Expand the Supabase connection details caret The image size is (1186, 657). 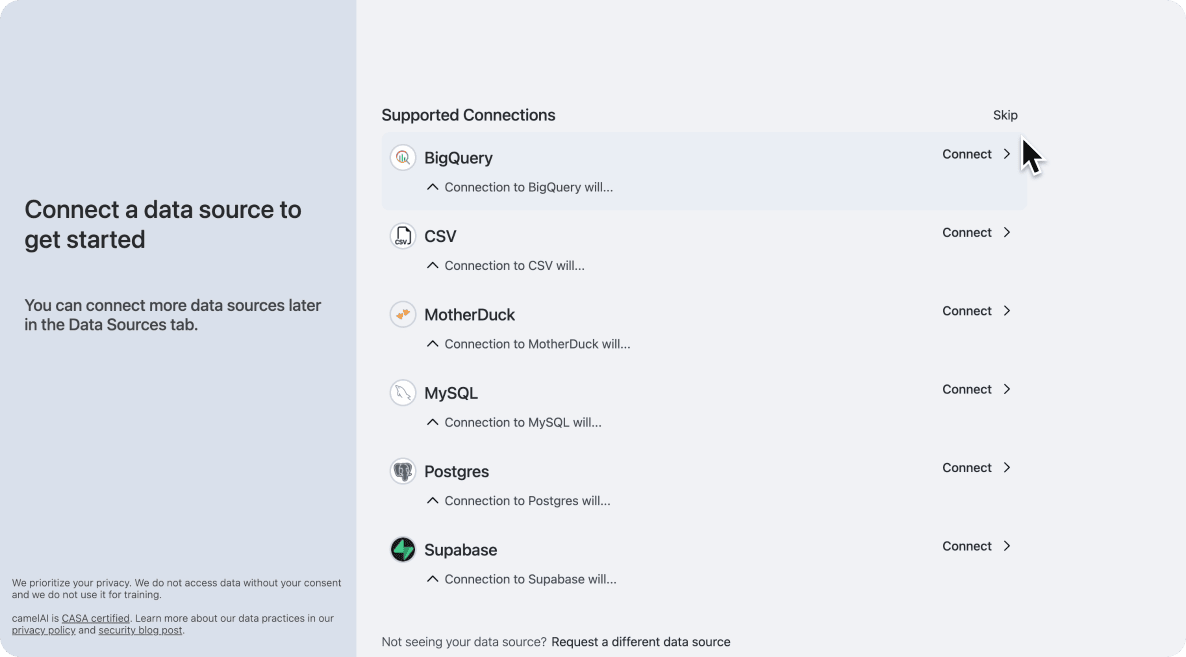[x=432, y=579]
